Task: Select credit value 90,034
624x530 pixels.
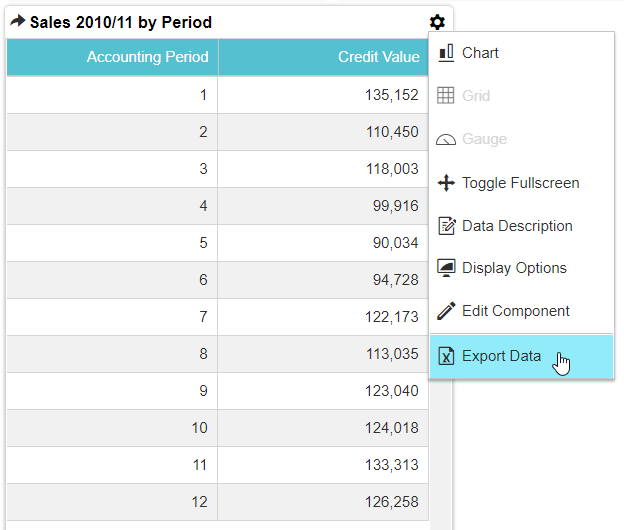Action: tap(396, 243)
